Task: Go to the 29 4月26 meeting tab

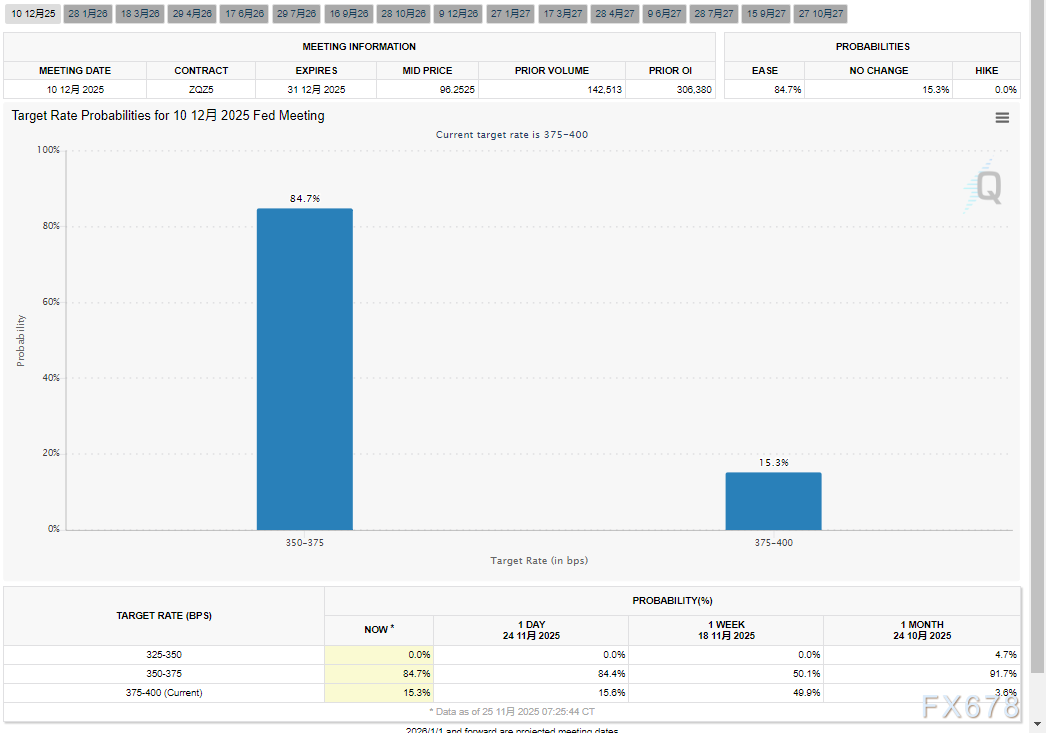Action: coord(192,14)
